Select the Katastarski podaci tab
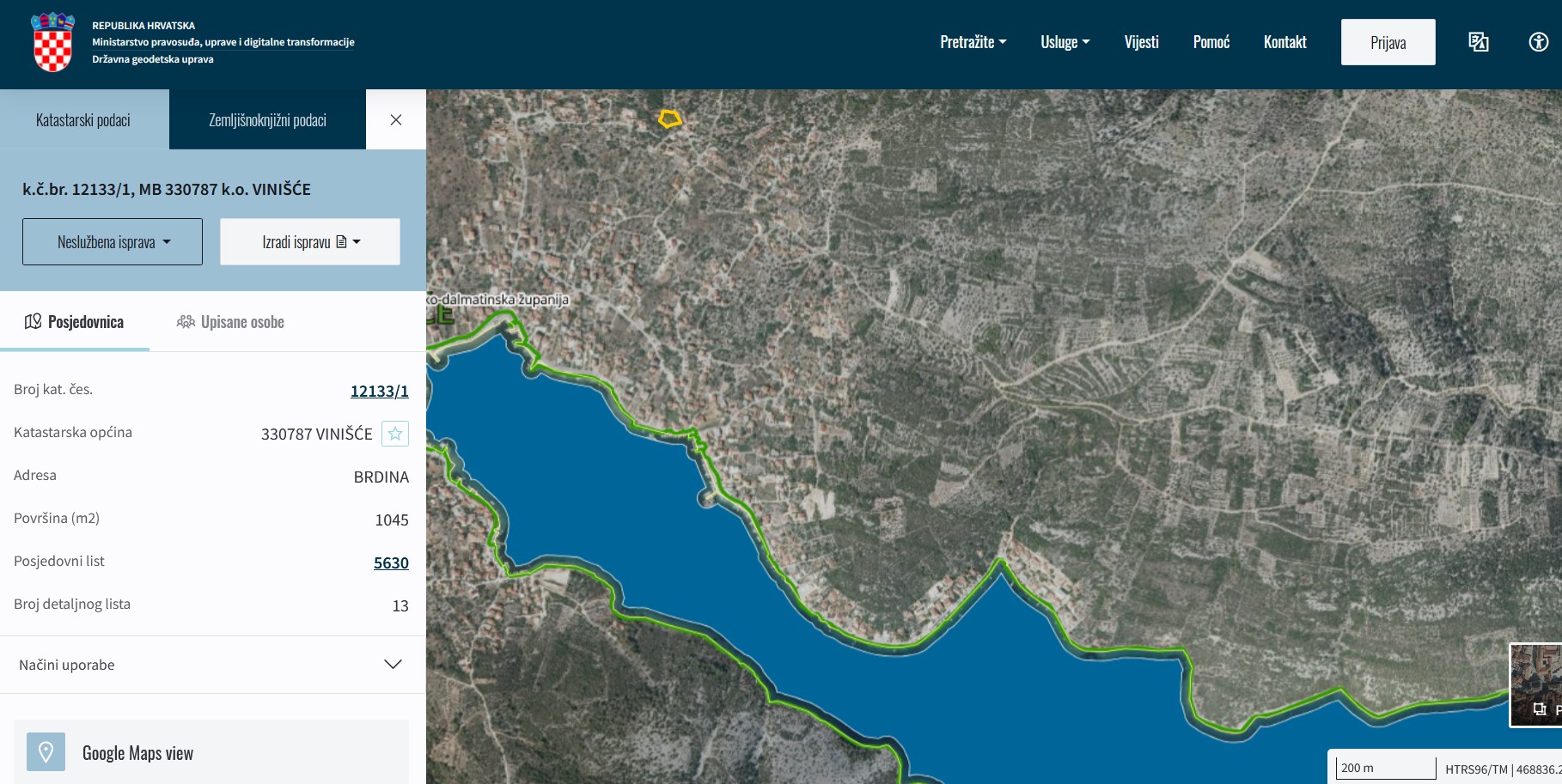 tap(83, 120)
